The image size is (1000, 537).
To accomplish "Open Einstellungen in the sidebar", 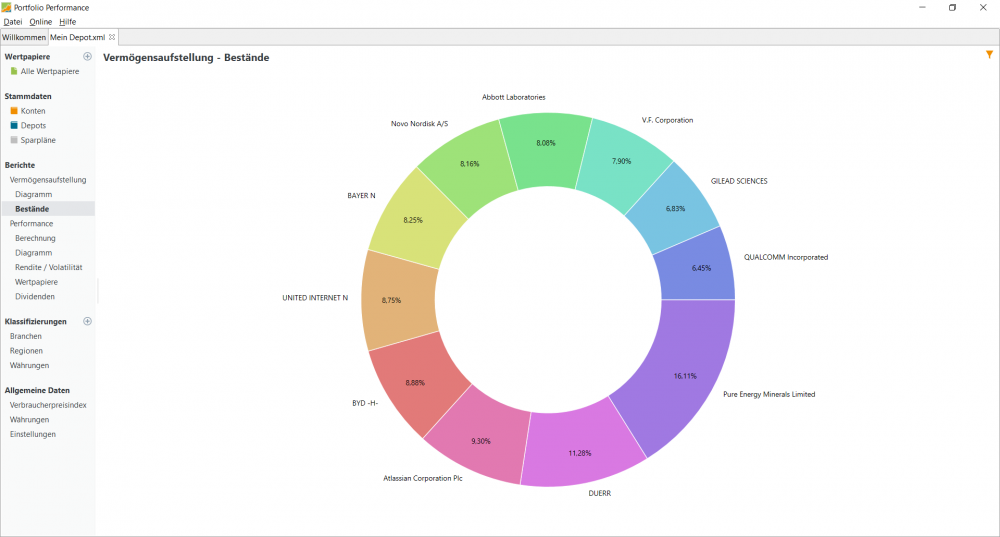I will tap(33, 434).
